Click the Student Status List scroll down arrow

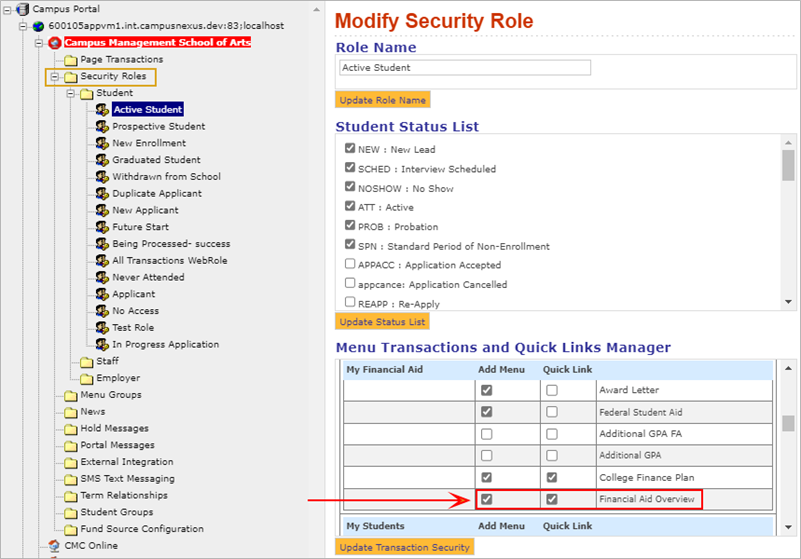click(788, 302)
